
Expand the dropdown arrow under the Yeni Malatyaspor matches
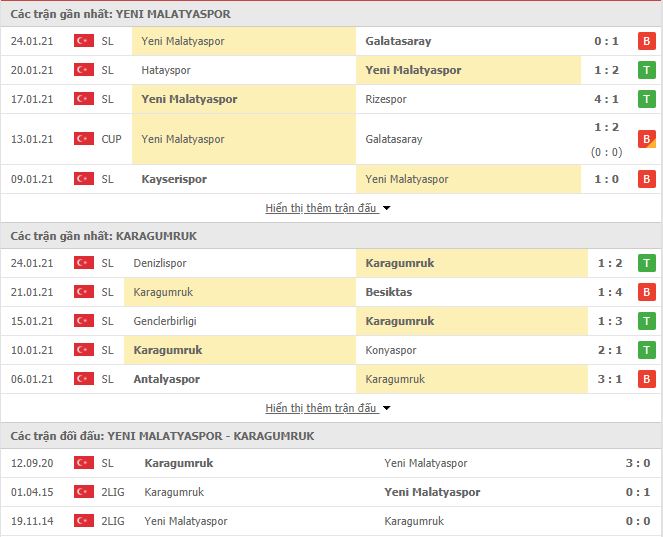pos(386,208)
